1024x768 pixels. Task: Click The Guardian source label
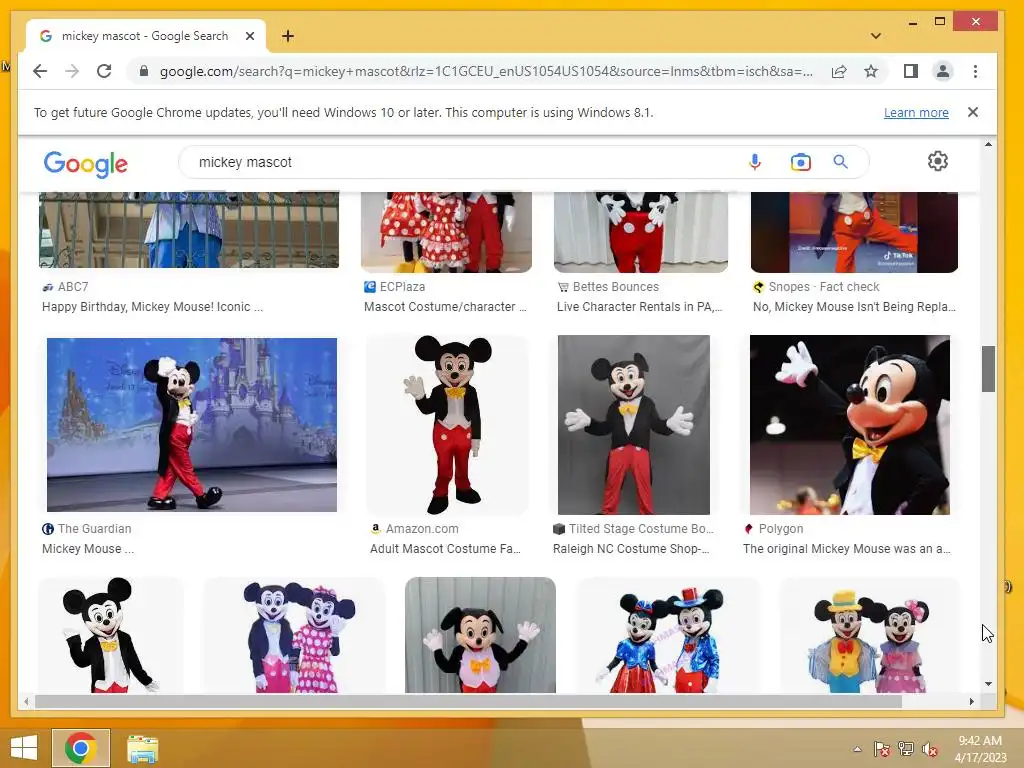[x=95, y=528]
